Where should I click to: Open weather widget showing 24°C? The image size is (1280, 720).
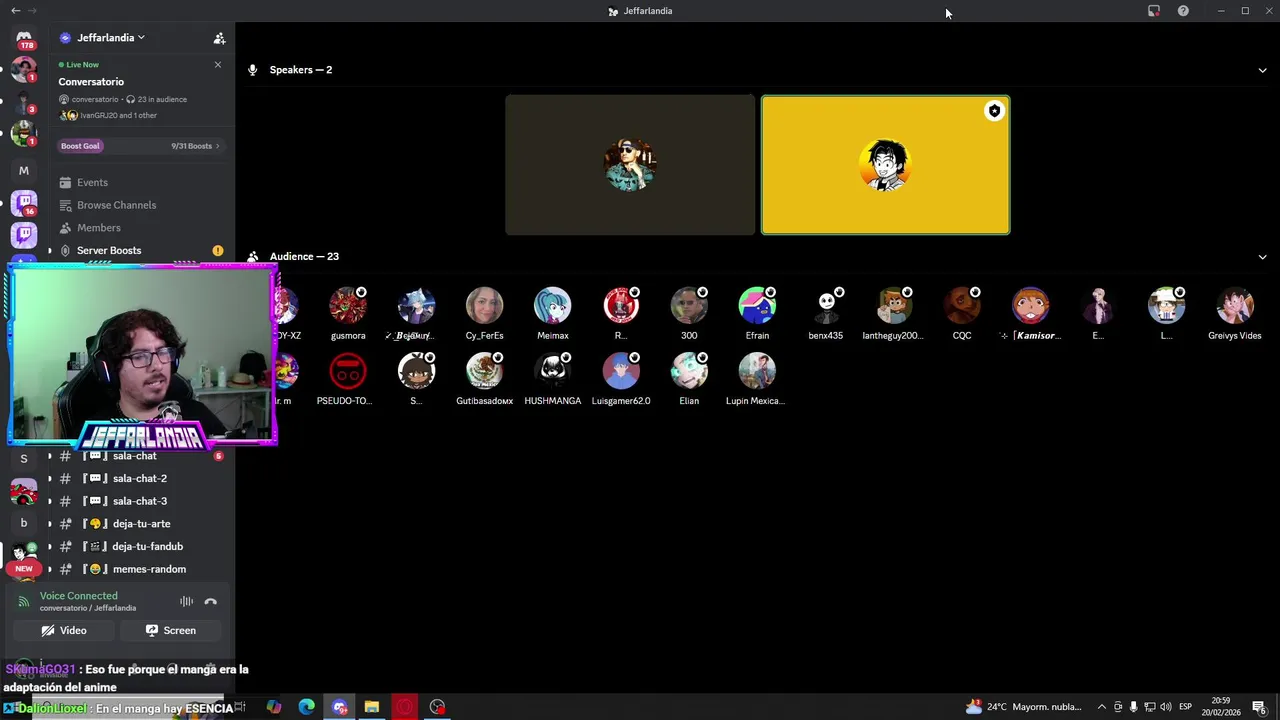tap(1024, 707)
